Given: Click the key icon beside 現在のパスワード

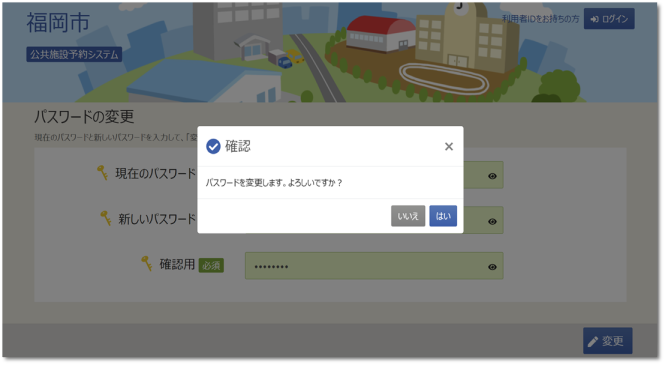Looking at the screenshot, I should [x=102, y=173].
